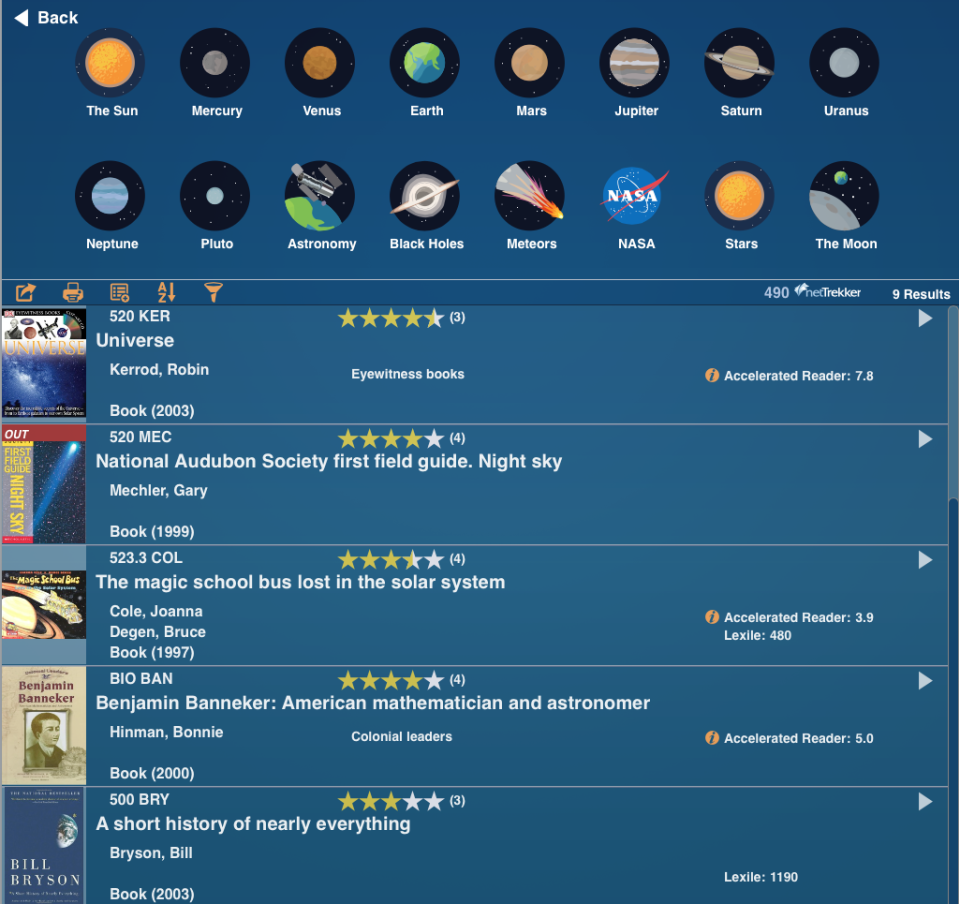
Task: Open the Neptune topic icon
Action: (110, 196)
